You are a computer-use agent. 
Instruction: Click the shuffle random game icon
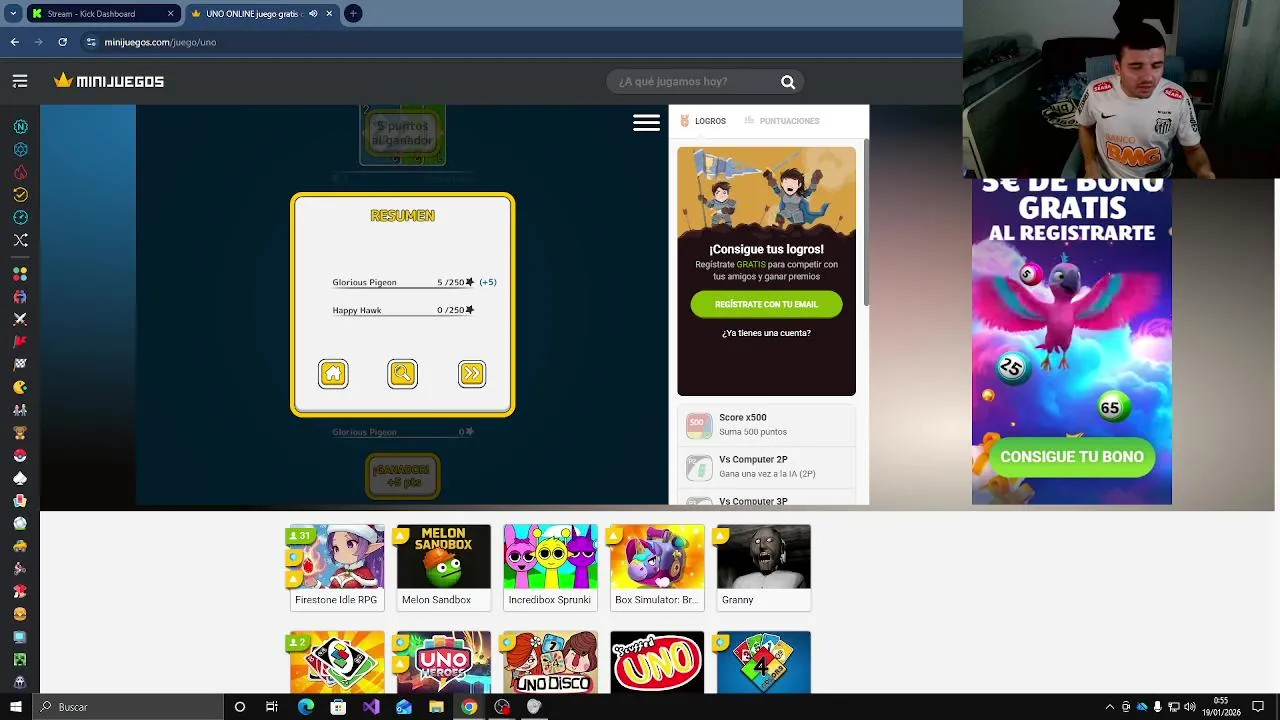(x=20, y=240)
